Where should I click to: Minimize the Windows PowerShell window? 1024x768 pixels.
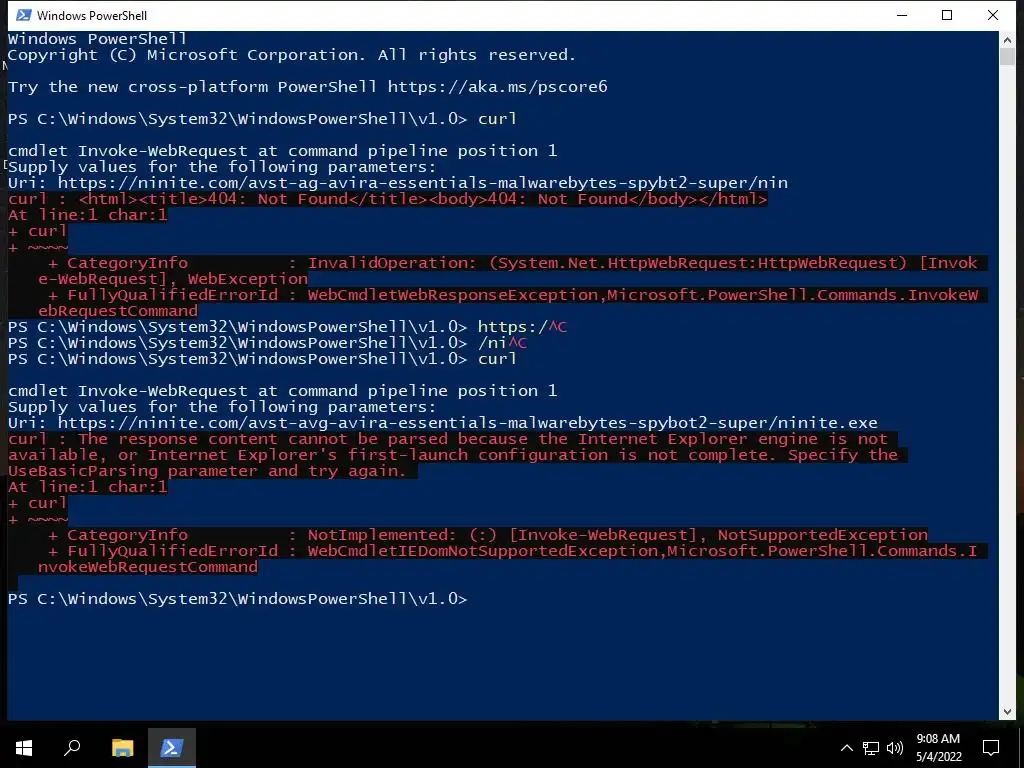click(x=903, y=15)
